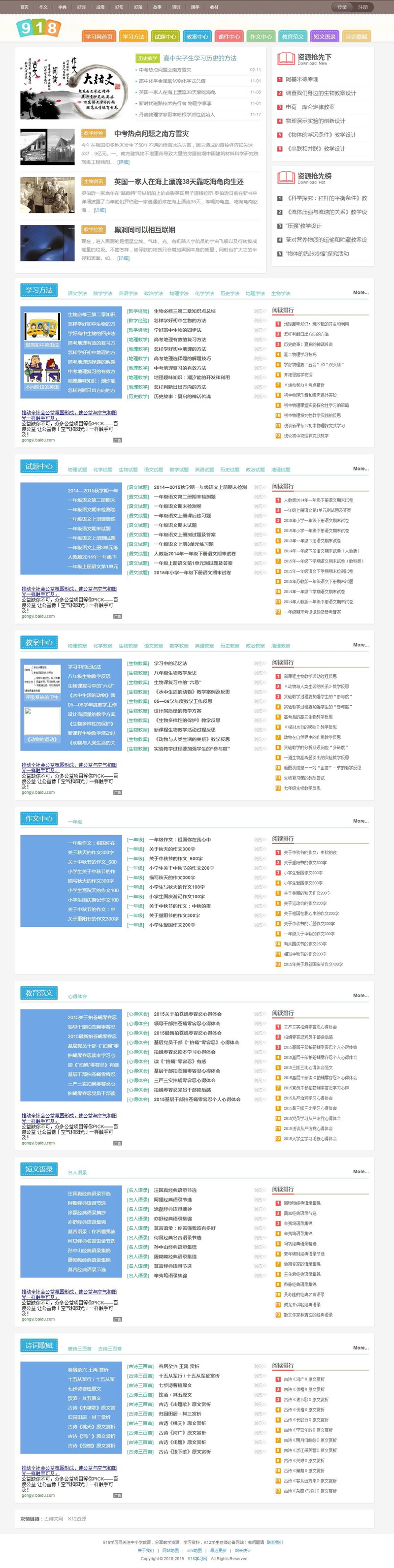Select 国学 in the top menu bar
The image size is (394, 1568).
[x=195, y=7]
